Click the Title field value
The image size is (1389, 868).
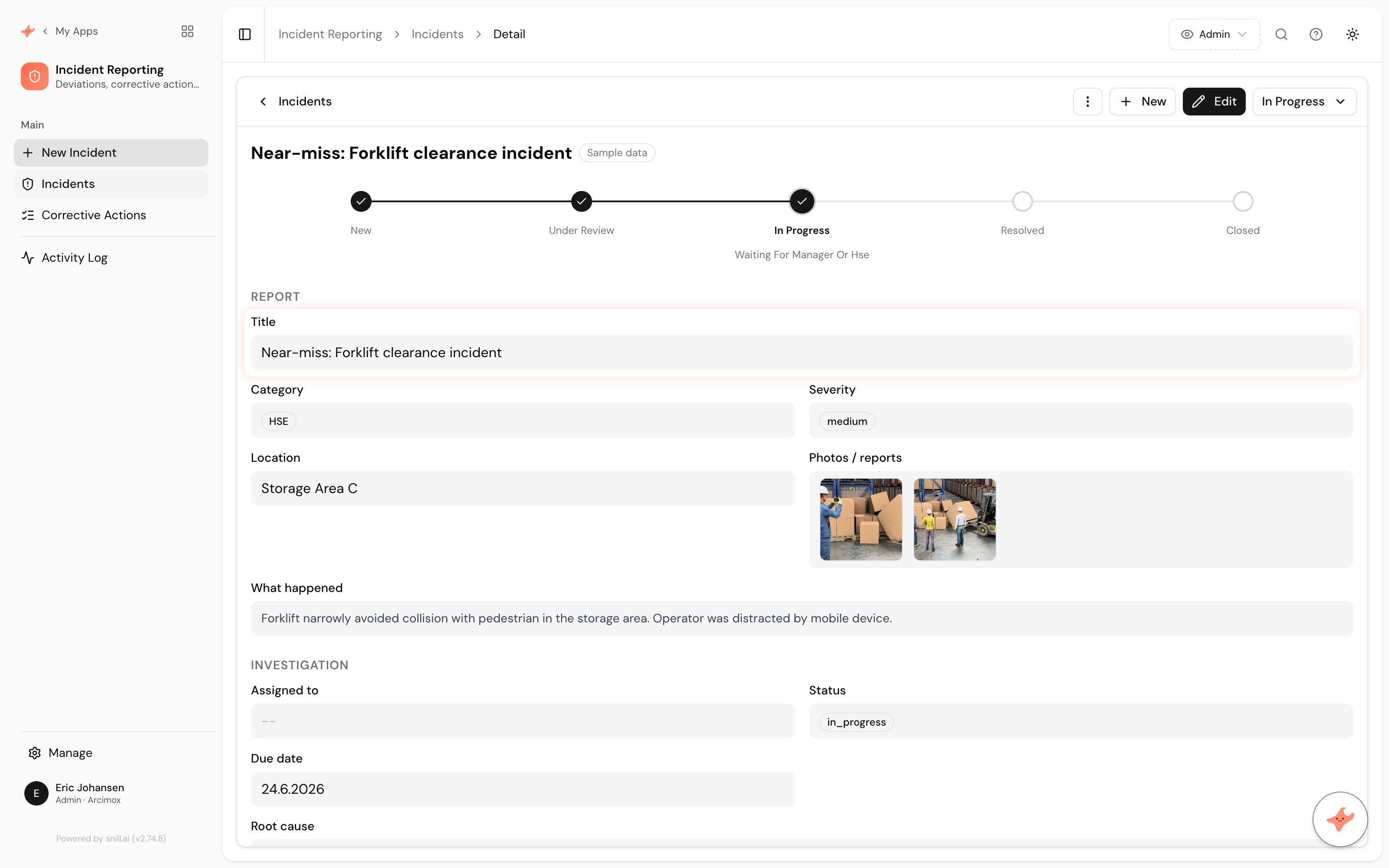(802, 352)
